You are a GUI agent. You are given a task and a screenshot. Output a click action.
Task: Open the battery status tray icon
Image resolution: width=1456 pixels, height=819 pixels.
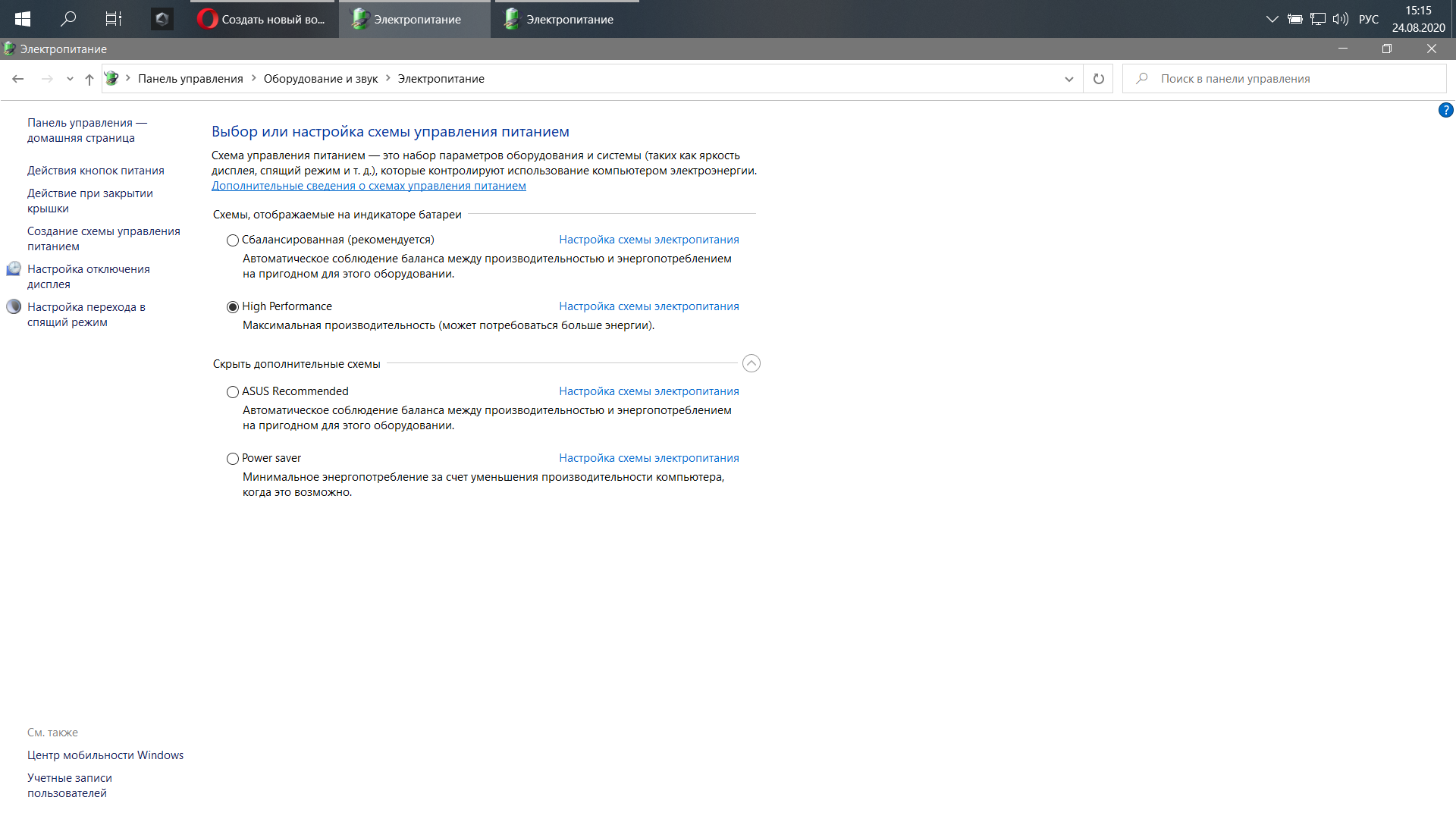(1294, 19)
